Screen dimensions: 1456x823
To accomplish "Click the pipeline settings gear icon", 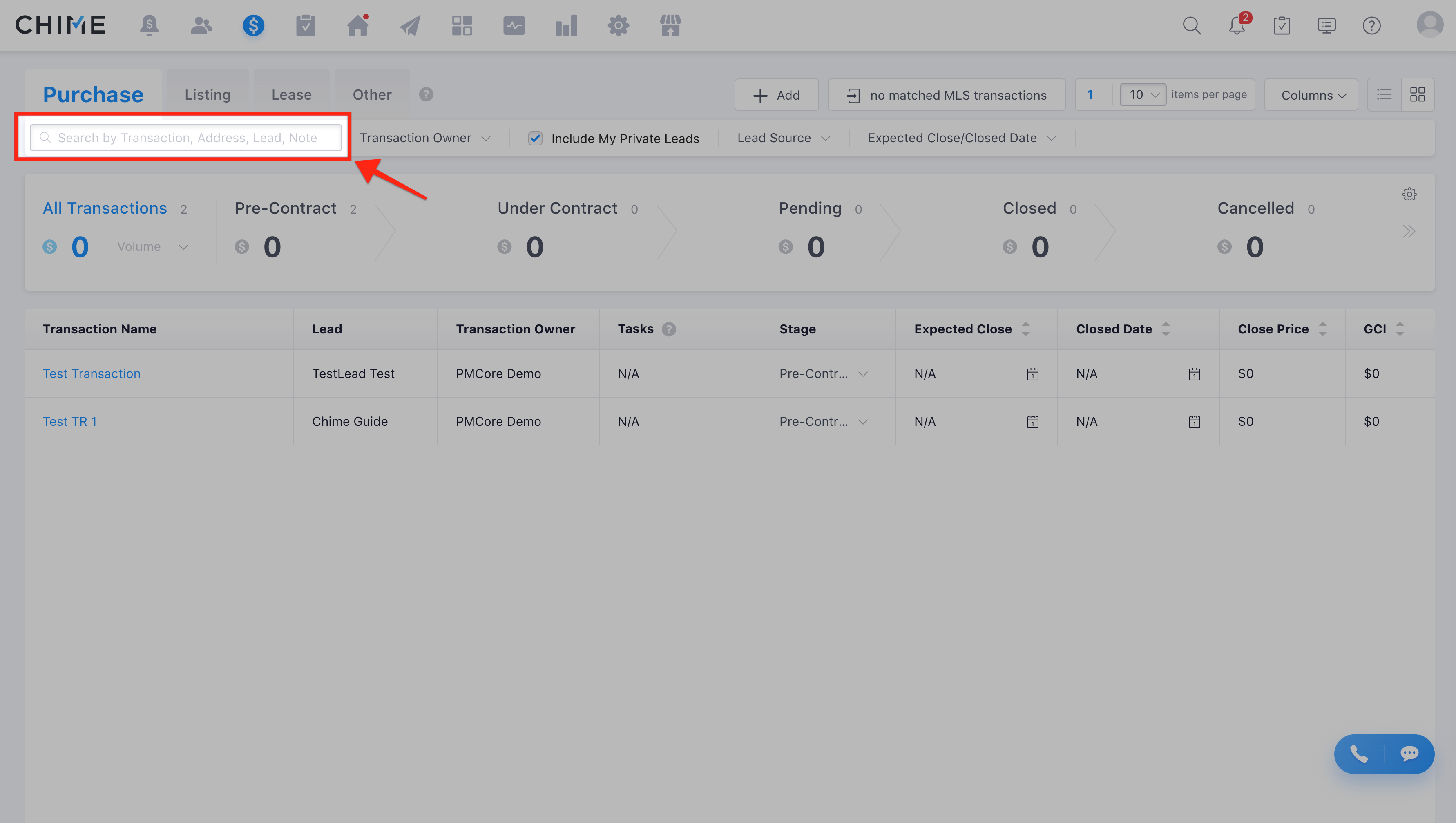I will [x=1409, y=194].
